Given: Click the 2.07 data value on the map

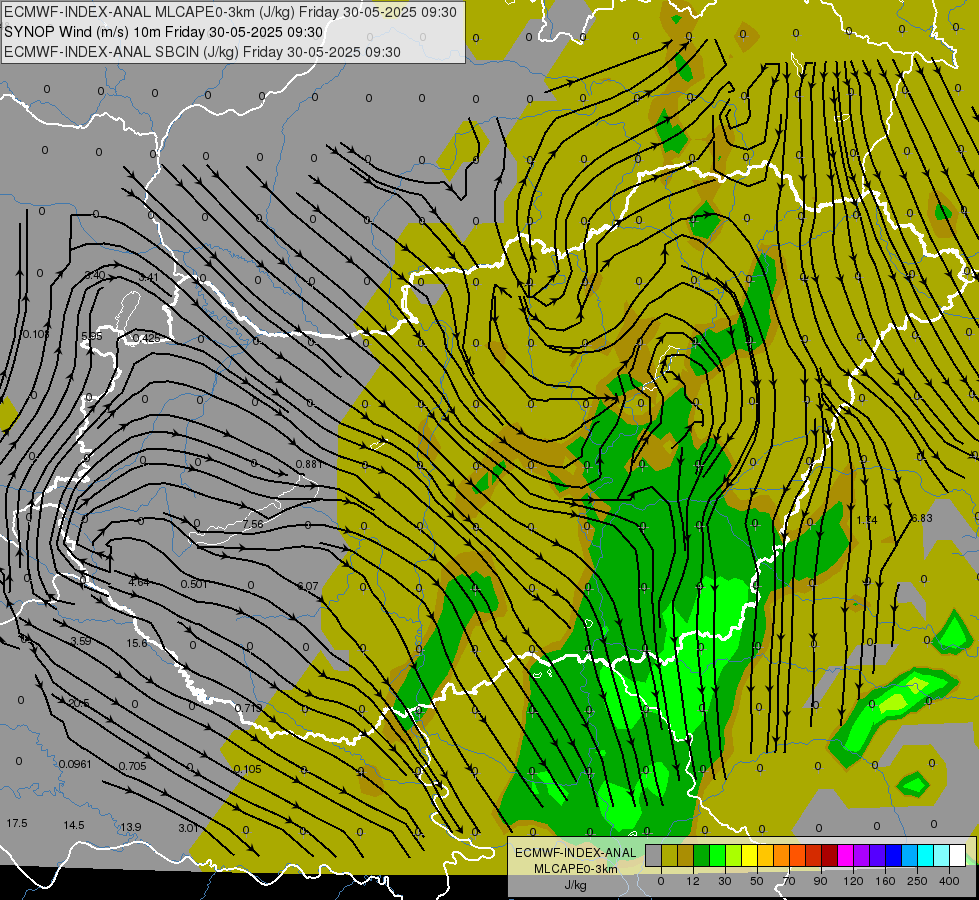Looking at the screenshot, I should [308, 586].
